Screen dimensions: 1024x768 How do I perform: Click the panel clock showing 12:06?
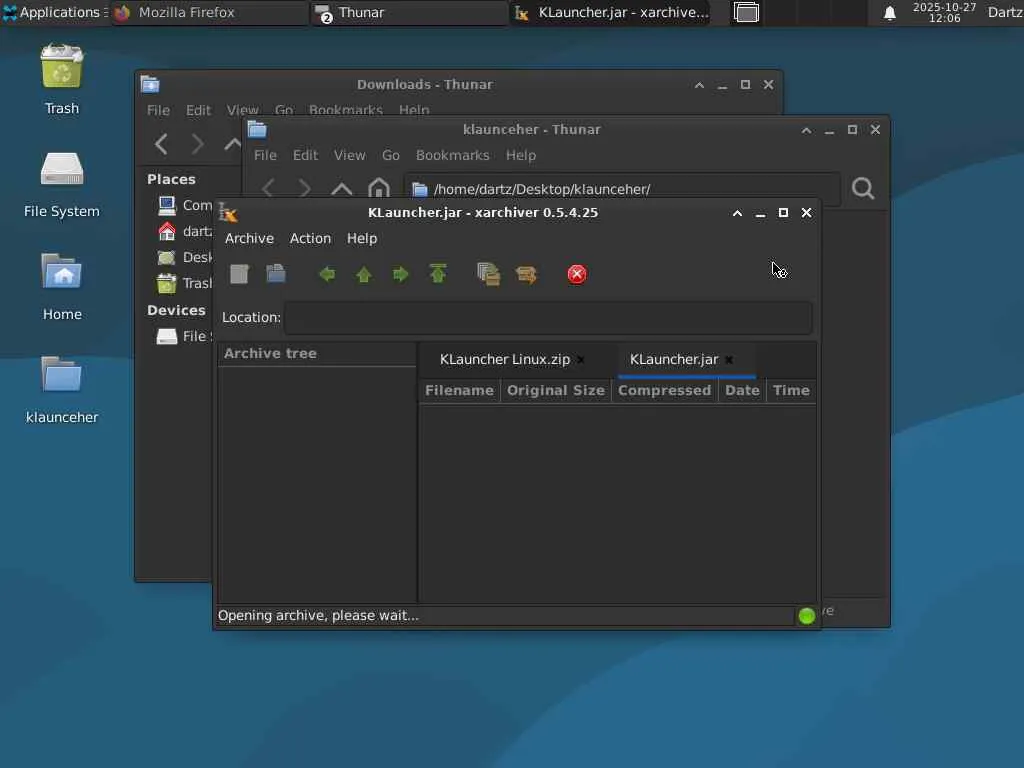click(944, 12)
